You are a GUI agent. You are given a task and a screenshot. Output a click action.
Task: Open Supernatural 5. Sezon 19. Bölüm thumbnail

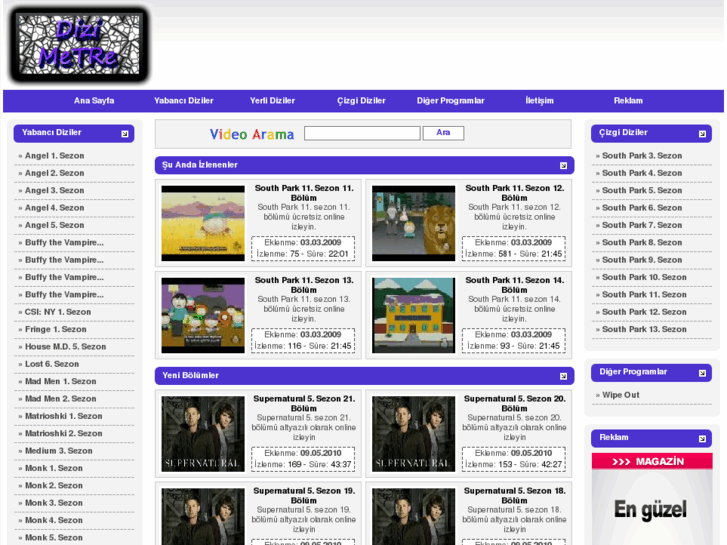(x=203, y=516)
